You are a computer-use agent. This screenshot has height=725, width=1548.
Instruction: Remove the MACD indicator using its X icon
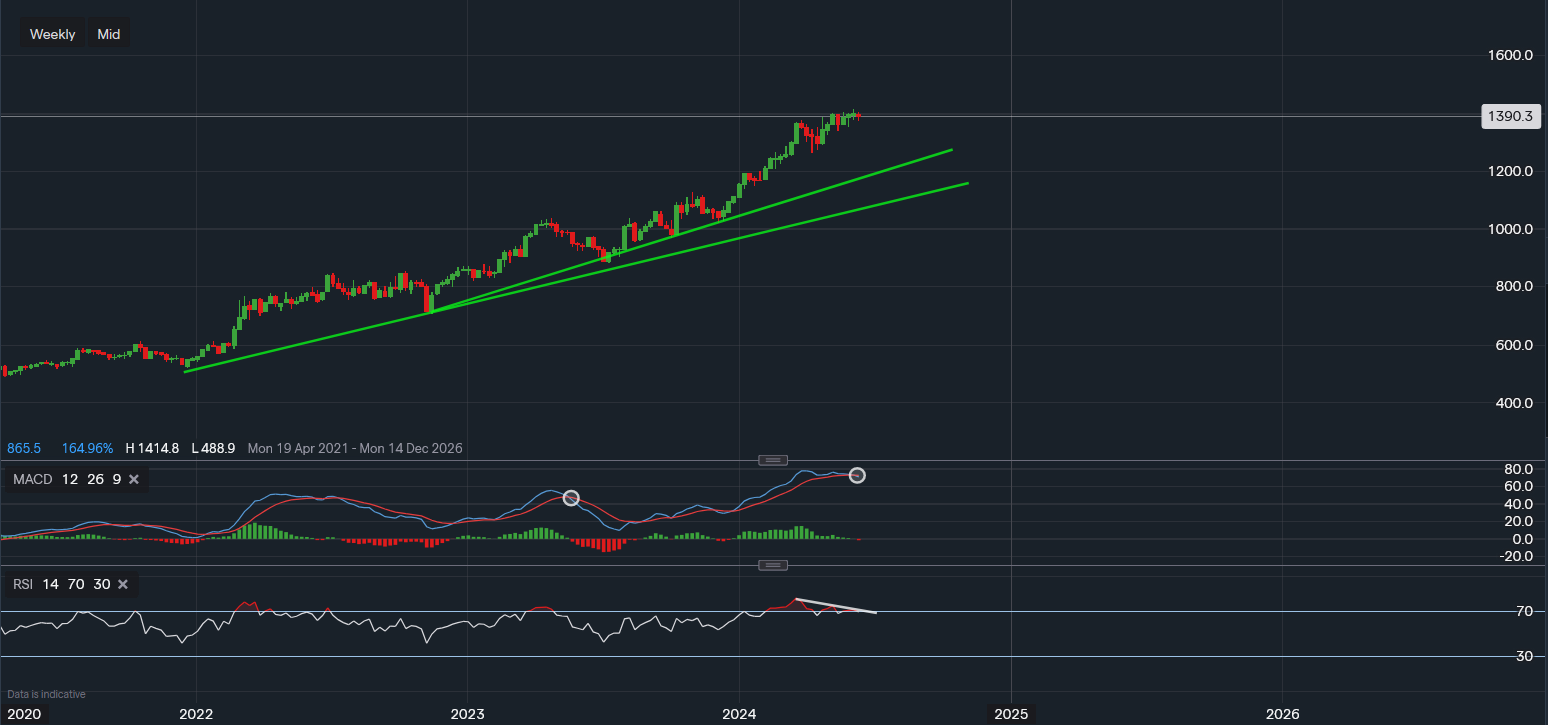133,479
